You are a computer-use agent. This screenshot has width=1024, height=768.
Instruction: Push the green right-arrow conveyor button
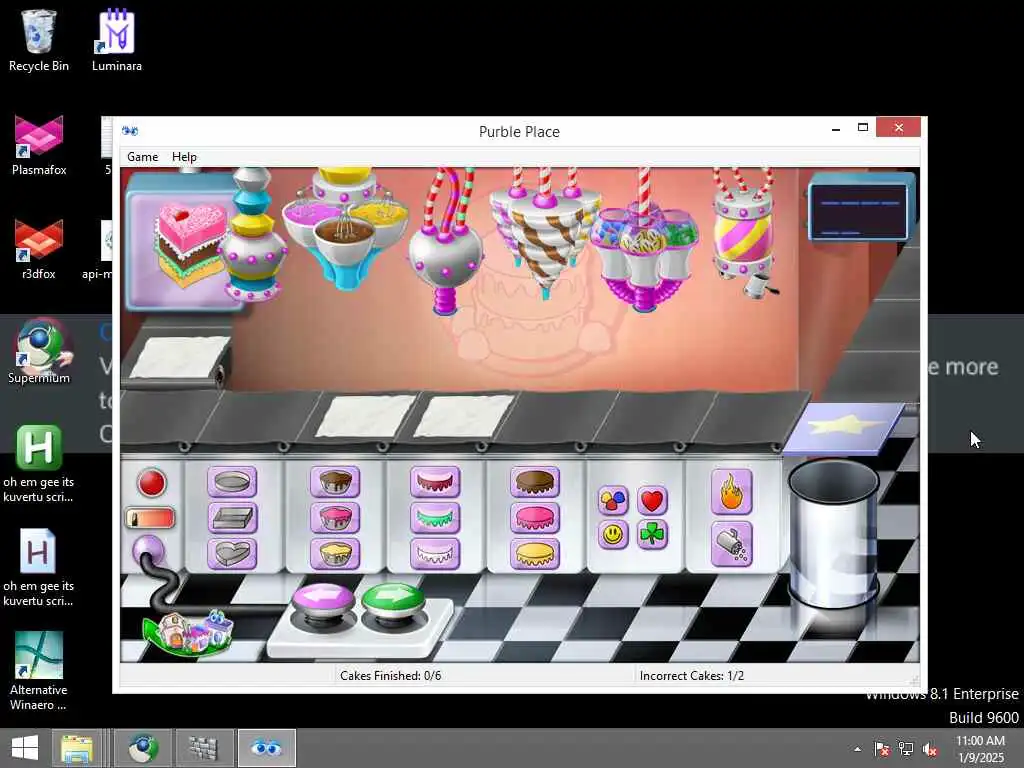coord(393,601)
